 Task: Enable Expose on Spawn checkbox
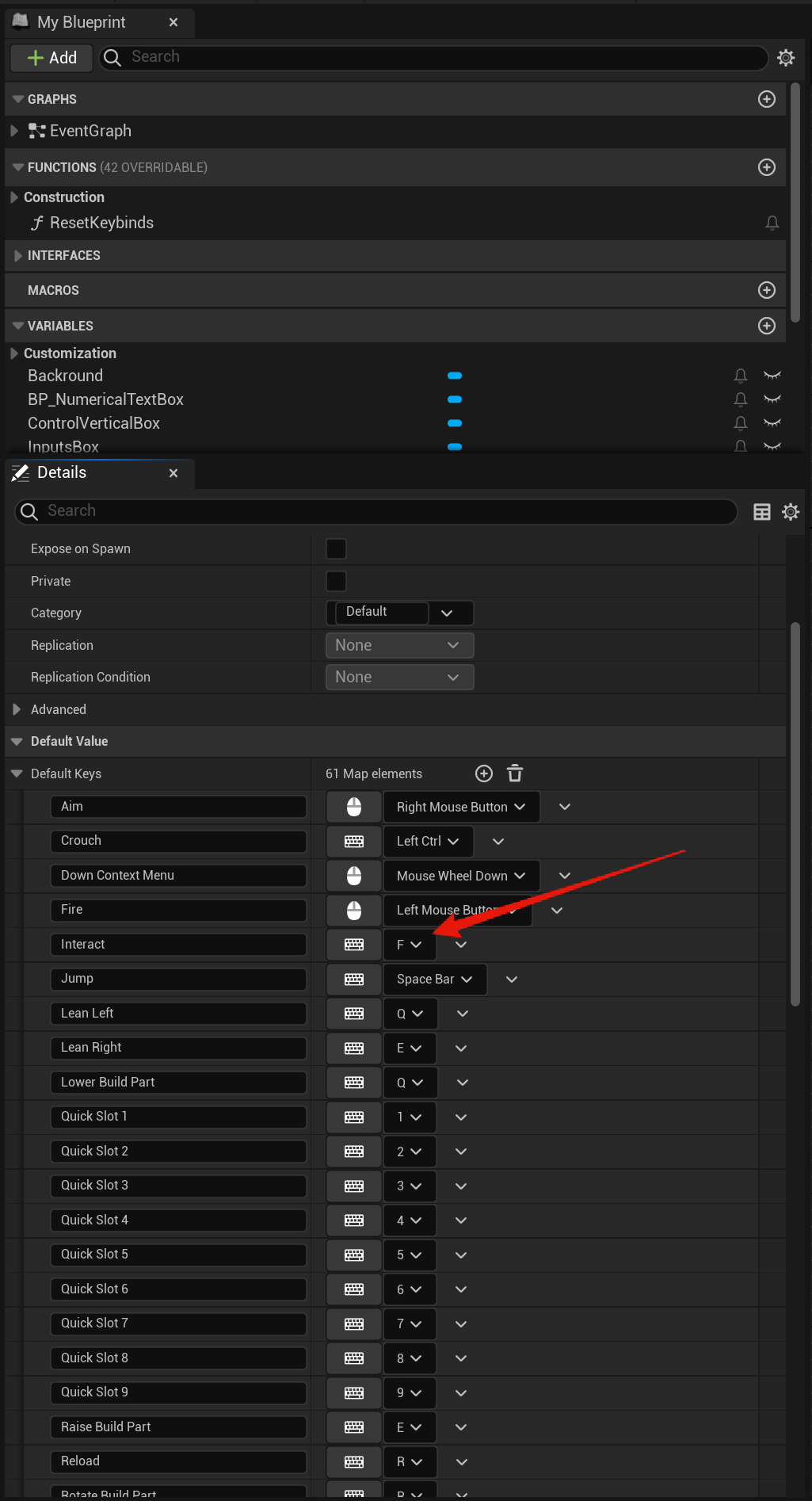pyautogui.click(x=336, y=548)
